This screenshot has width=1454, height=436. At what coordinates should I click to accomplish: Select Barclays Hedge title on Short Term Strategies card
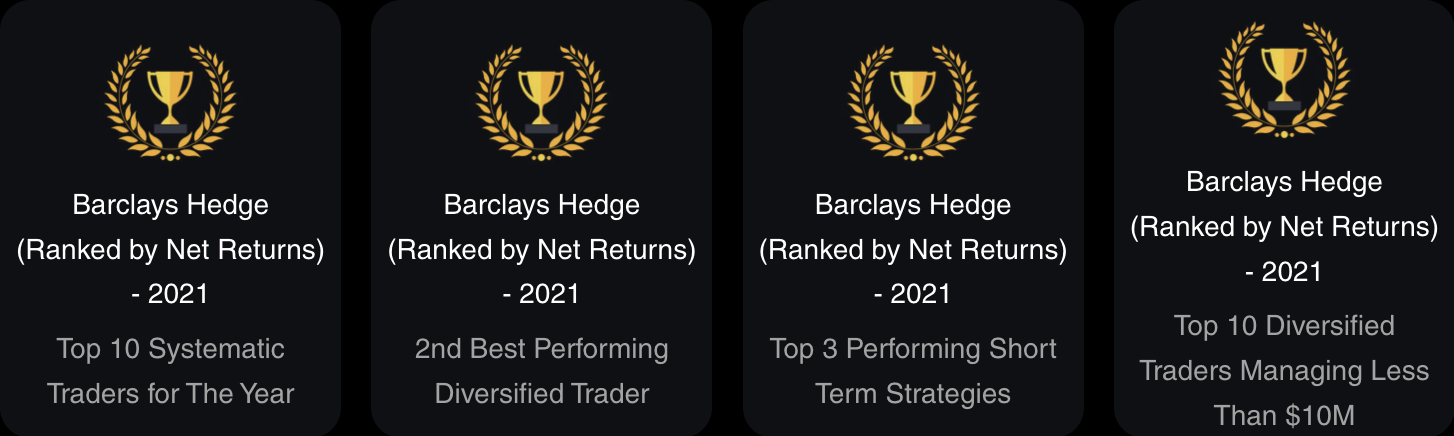913,206
